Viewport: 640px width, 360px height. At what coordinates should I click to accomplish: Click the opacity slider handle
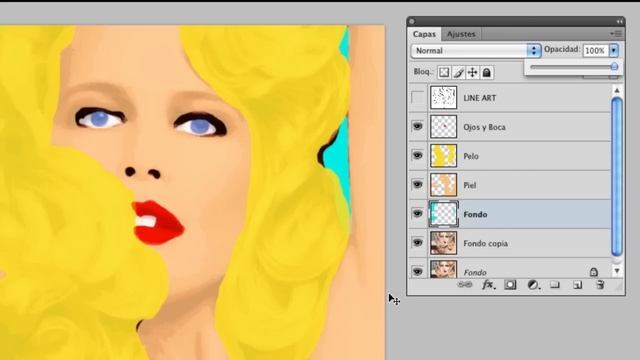[x=614, y=67]
